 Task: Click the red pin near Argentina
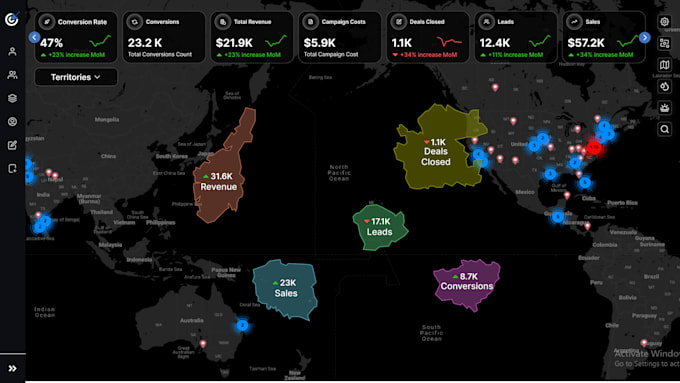pos(644,343)
